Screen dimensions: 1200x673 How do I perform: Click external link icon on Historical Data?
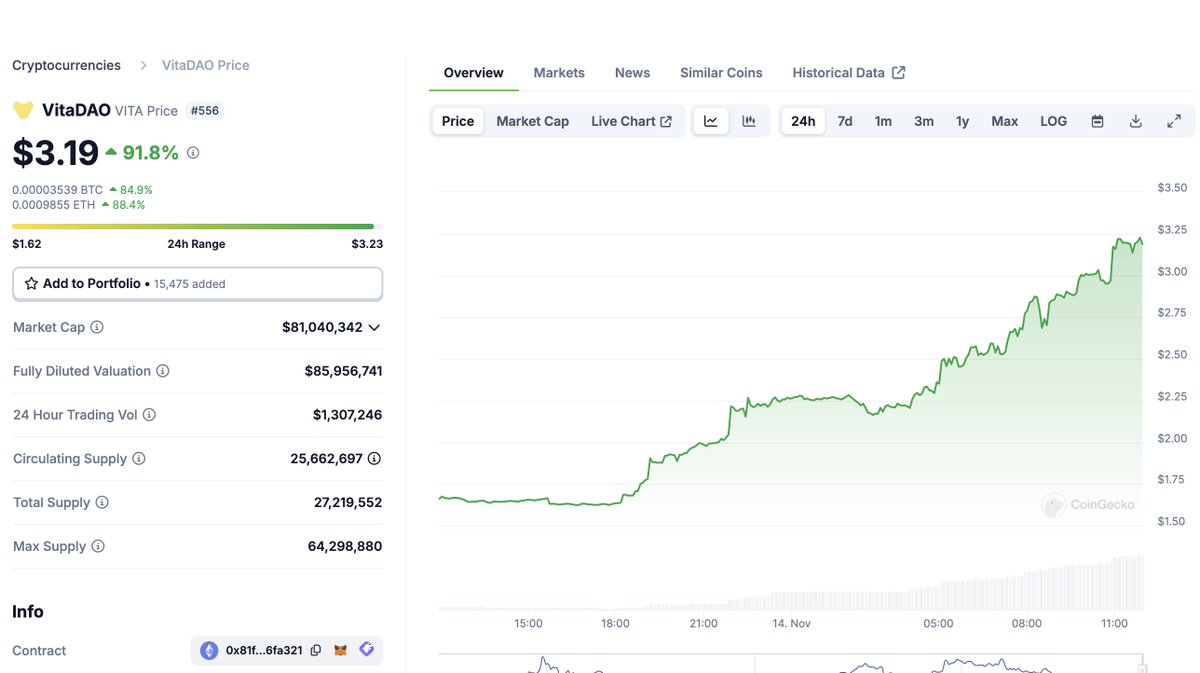tap(899, 72)
